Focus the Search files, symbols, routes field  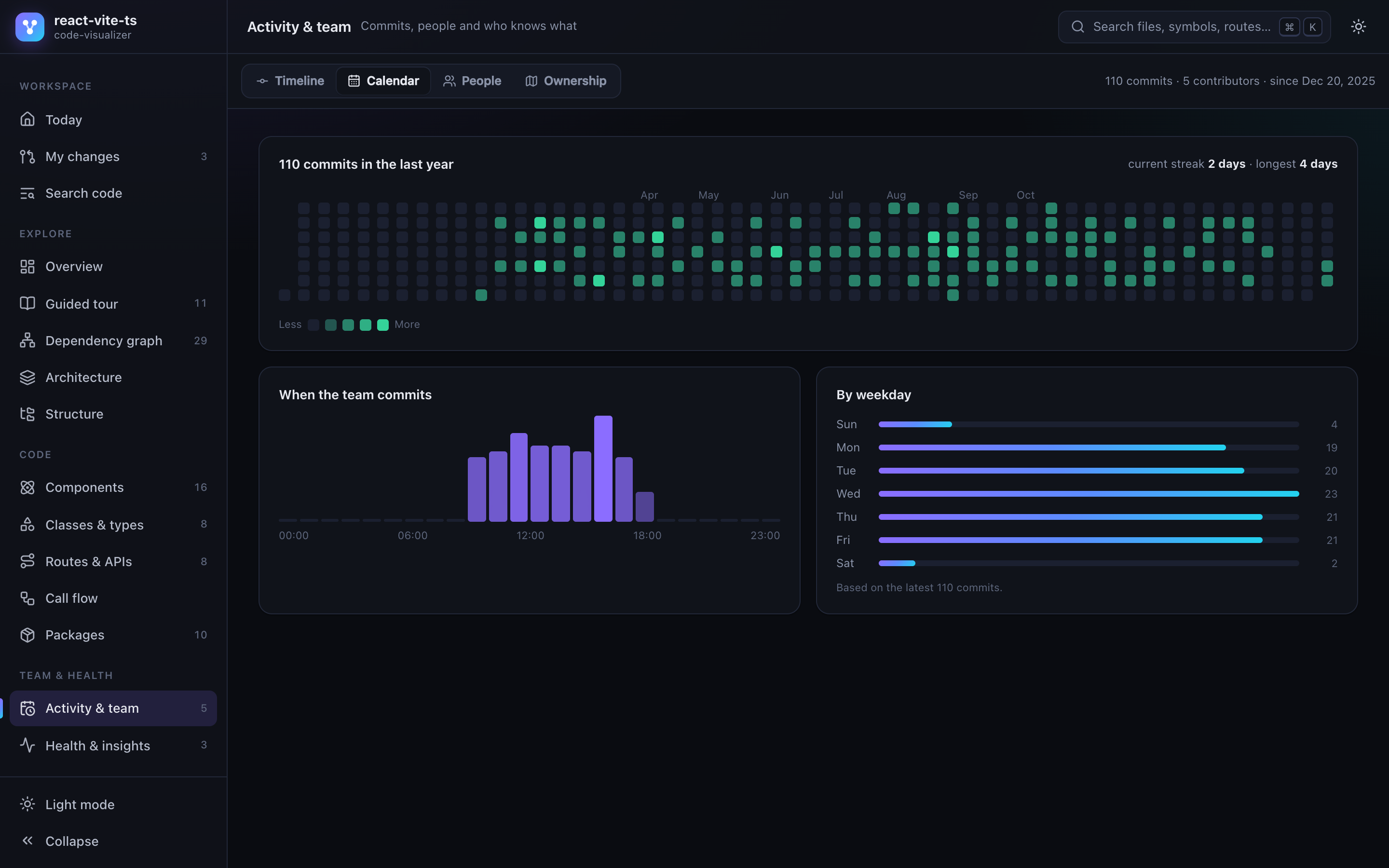click(x=1194, y=27)
